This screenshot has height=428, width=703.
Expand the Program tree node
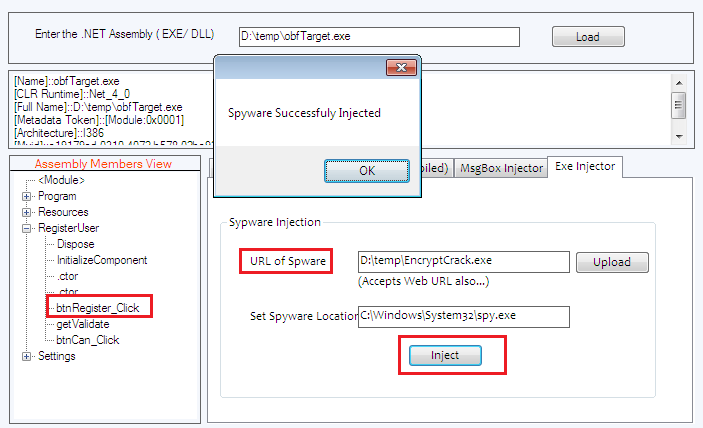[27, 196]
